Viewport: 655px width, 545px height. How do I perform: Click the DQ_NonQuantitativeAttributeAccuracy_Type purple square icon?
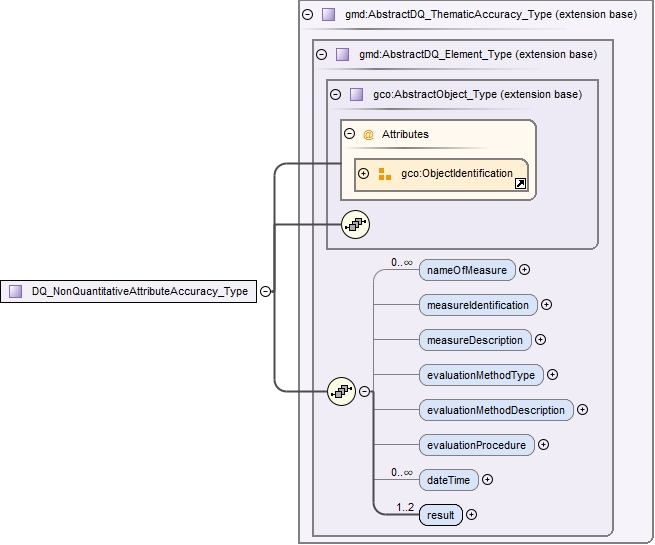(x=16, y=292)
